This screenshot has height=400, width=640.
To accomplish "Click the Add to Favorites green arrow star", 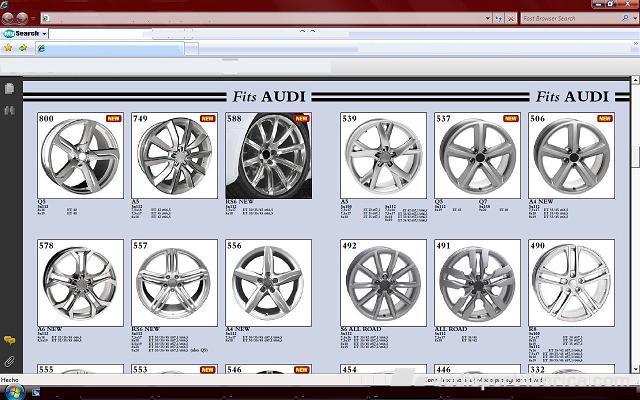I will click(23, 48).
